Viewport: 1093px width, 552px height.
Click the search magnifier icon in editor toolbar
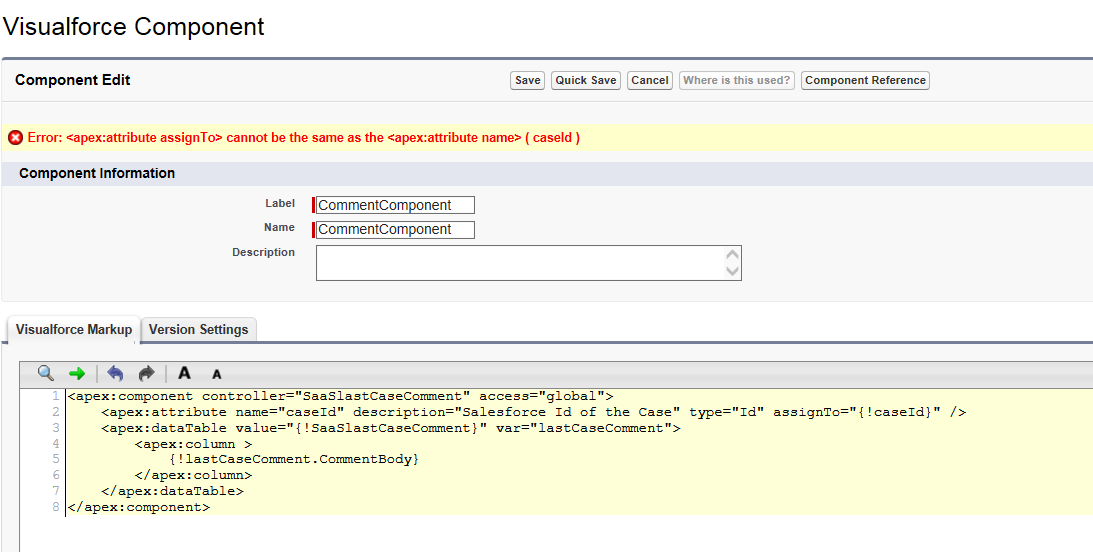click(45, 373)
